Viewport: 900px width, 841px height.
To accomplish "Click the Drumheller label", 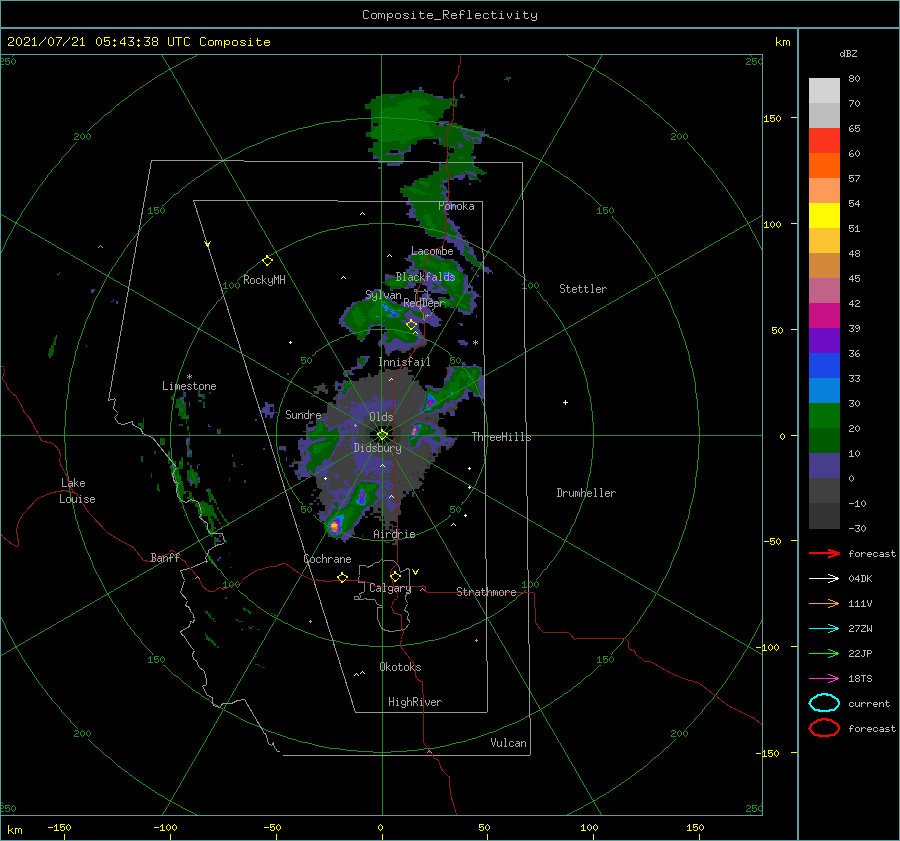I will coord(586,493).
